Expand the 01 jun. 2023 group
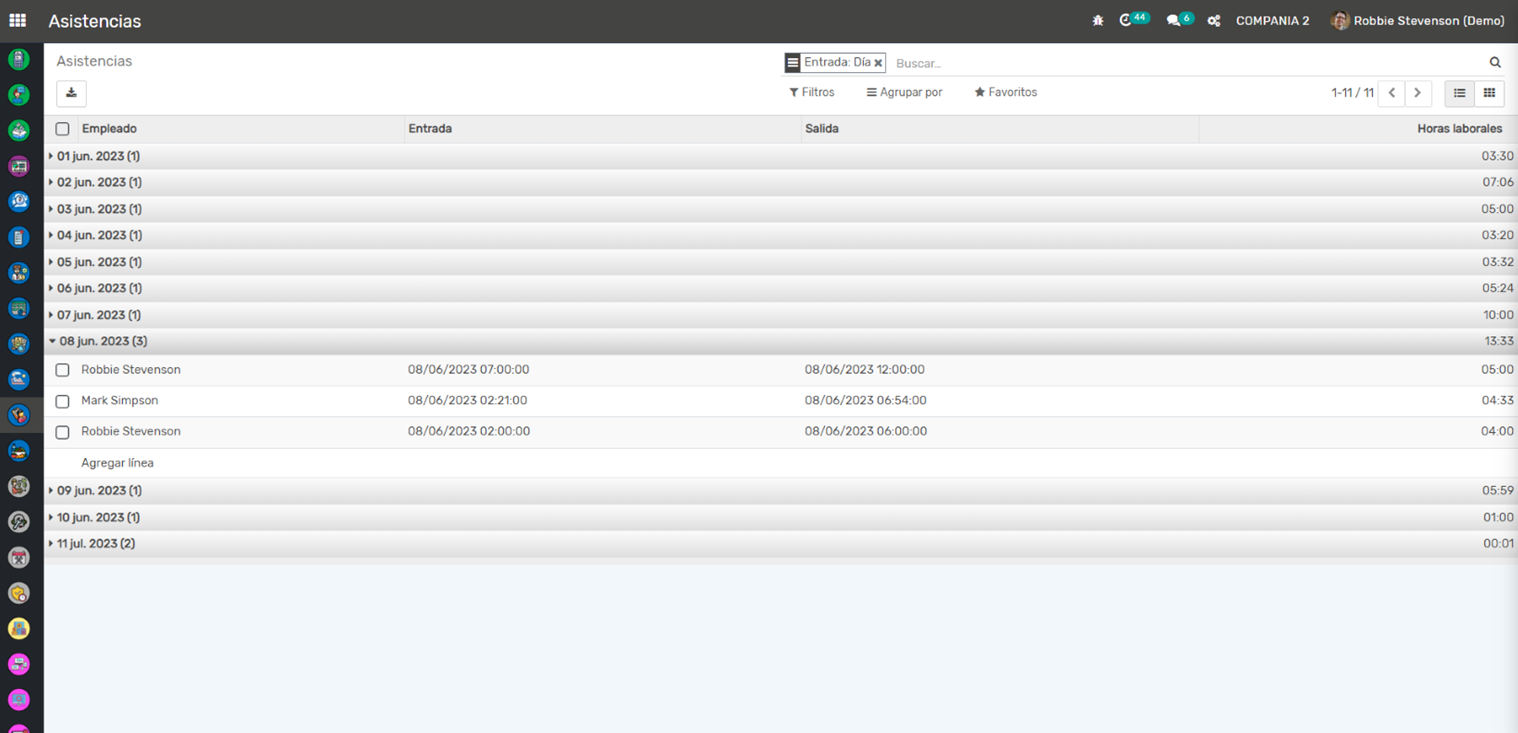The height and width of the screenshot is (733, 1518). pyautogui.click(x=97, y=156)
